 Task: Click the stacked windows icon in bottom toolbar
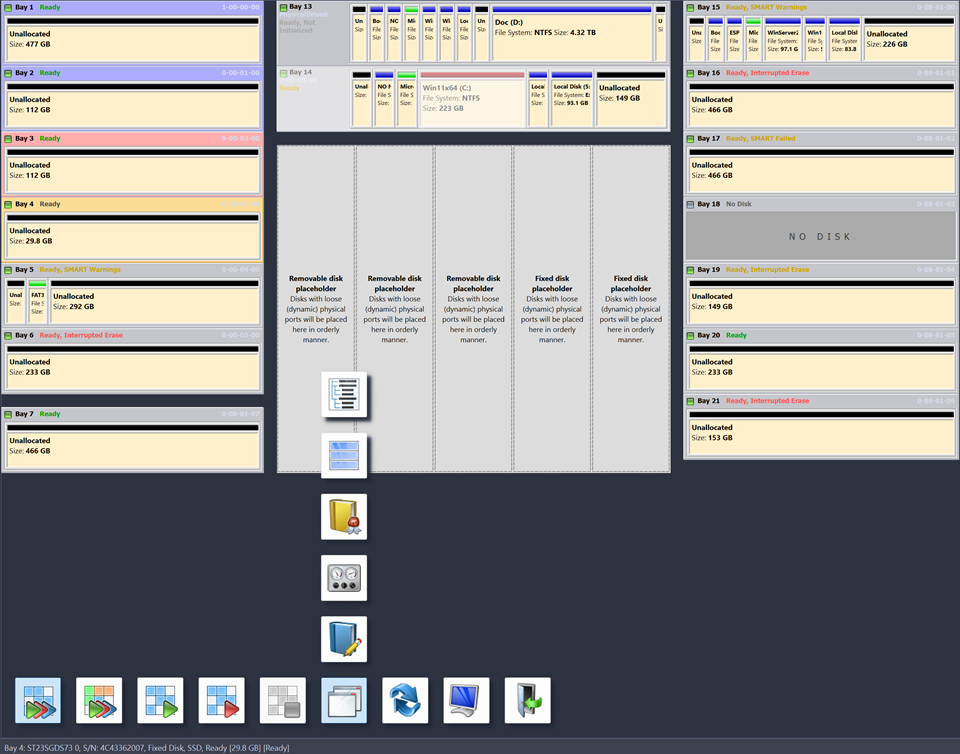(x=343, y=700)
